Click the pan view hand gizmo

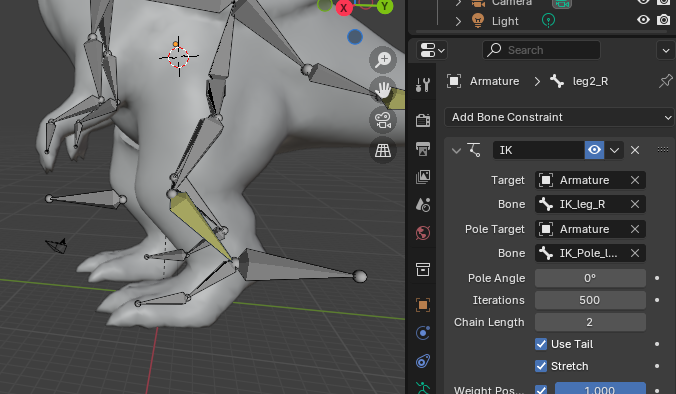pyautogui.click(x=383, y=90)
